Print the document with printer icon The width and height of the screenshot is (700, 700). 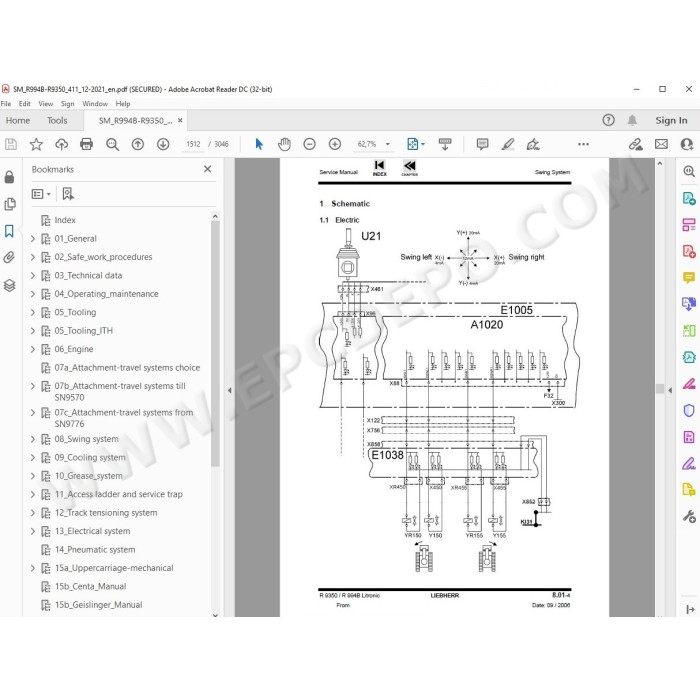[86, 144]
